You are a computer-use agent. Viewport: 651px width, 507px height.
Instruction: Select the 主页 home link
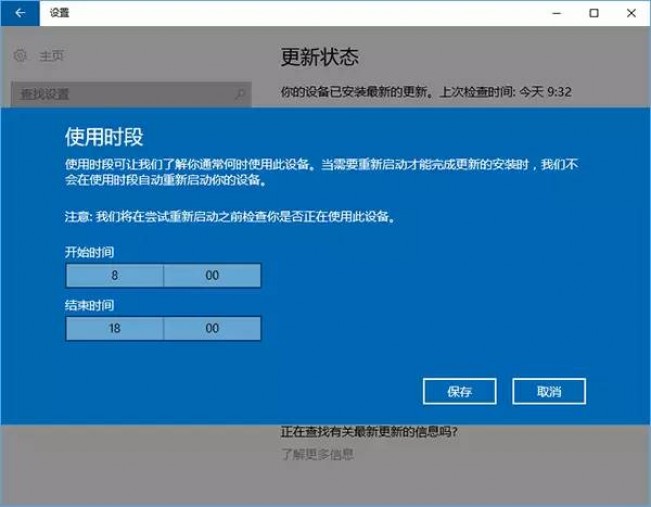(x=51, y=56)
